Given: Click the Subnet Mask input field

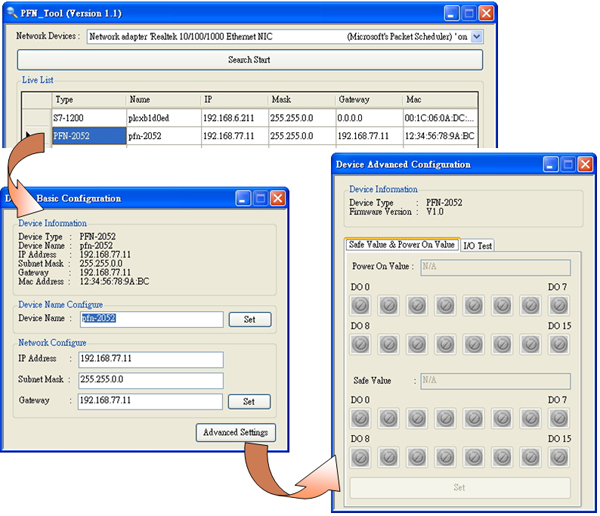Looking at the screenshot, I should pos(152,380).
